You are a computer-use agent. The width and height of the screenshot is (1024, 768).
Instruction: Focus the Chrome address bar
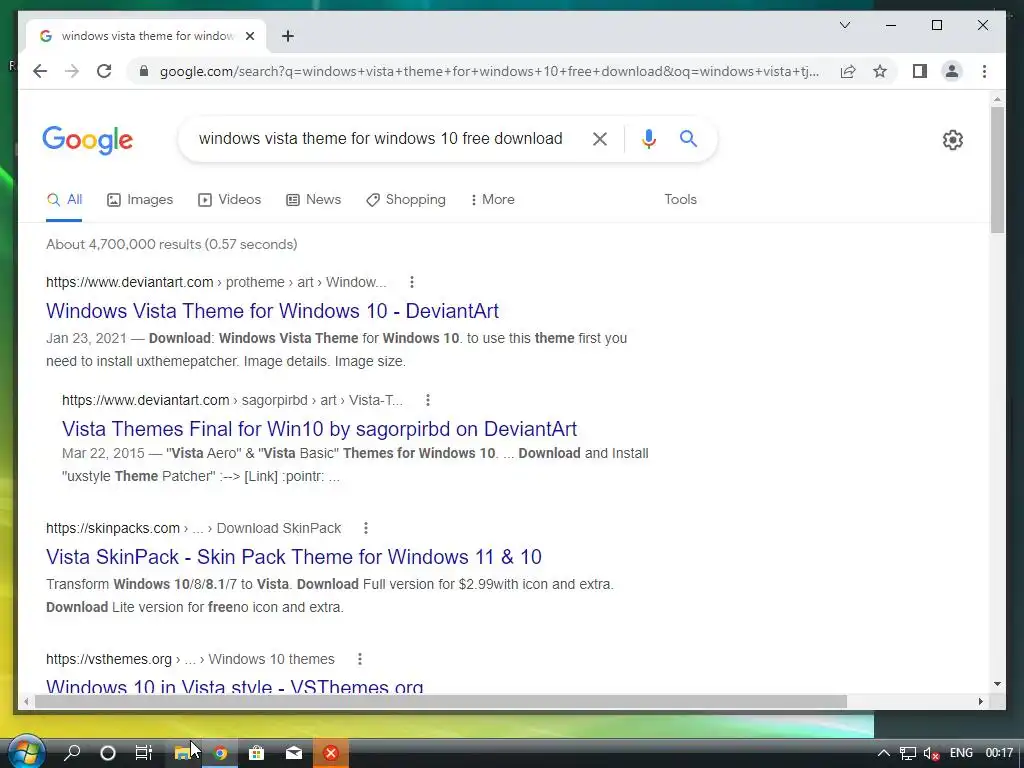point(488,71)
